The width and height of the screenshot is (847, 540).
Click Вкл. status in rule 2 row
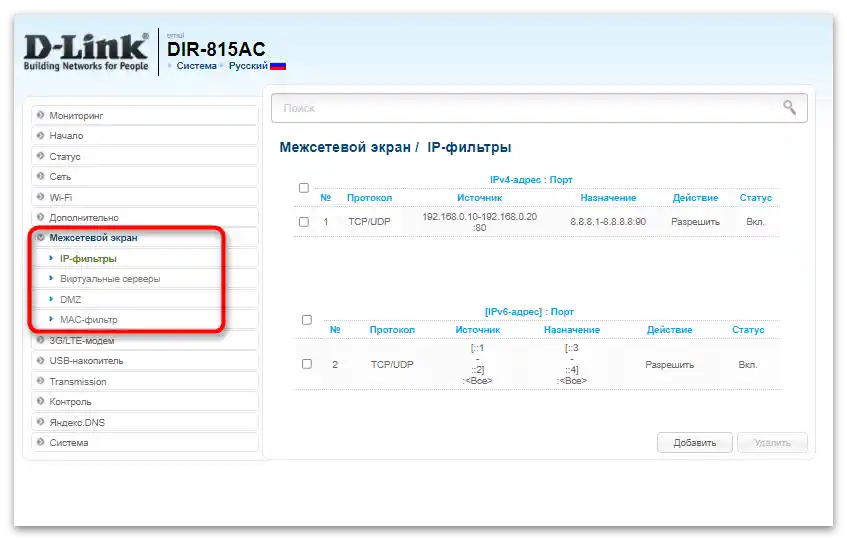pos(748,364)
